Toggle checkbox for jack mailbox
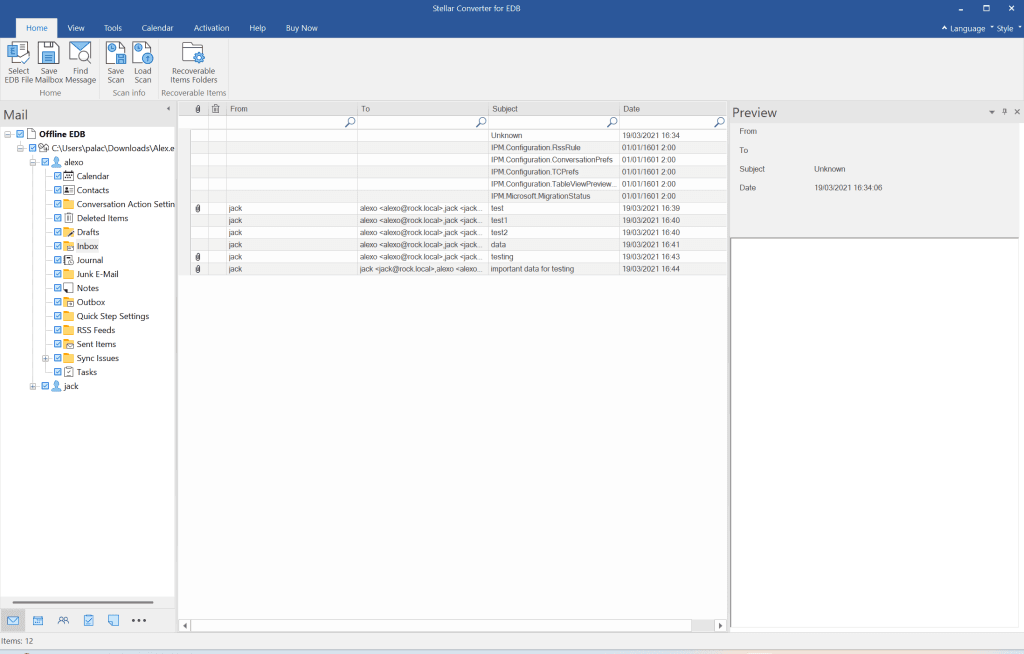This screenshot has height=654, width=1024. [45, 386]
